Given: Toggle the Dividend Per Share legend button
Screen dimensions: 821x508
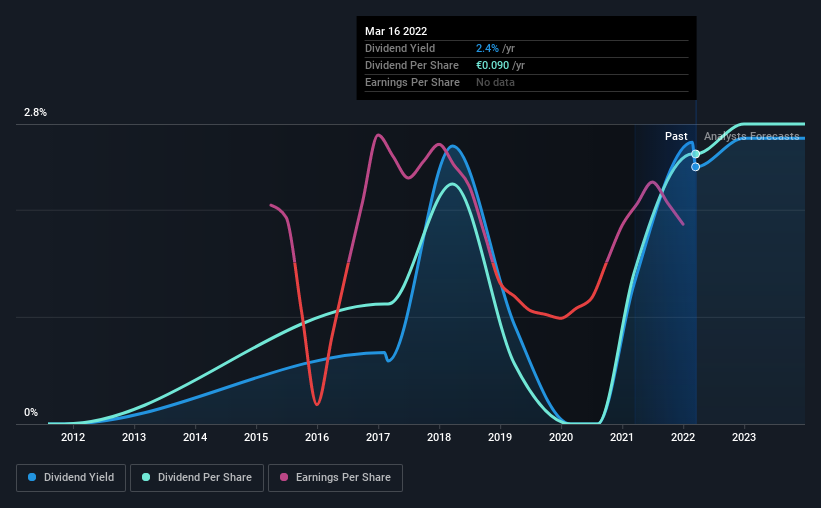Looking at the screenshot, I should point(197,478).
